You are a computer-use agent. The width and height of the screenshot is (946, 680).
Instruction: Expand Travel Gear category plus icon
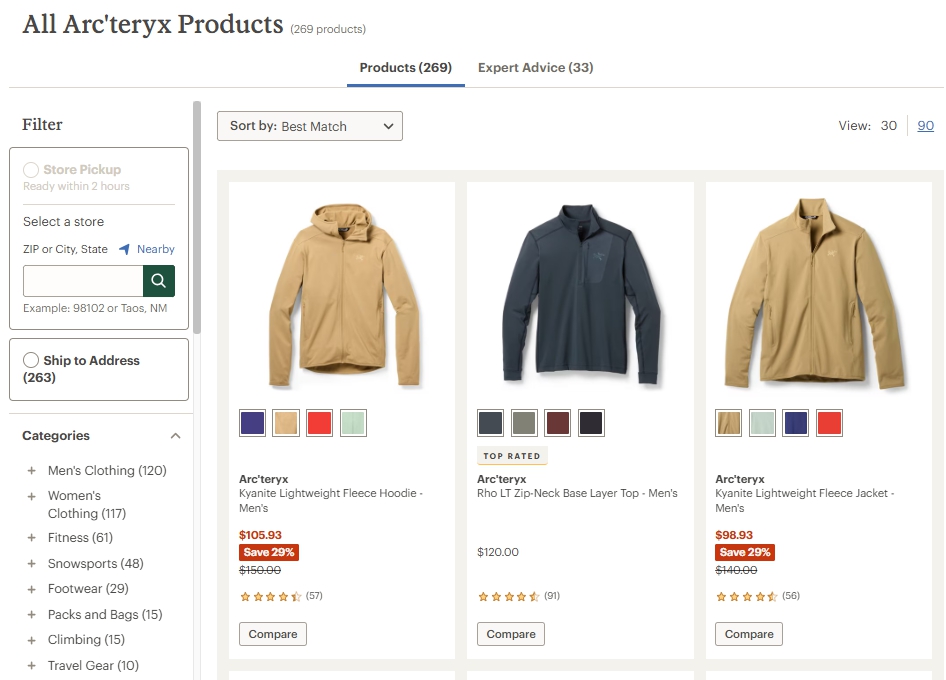pyautogui.click(x=31, y=666)
